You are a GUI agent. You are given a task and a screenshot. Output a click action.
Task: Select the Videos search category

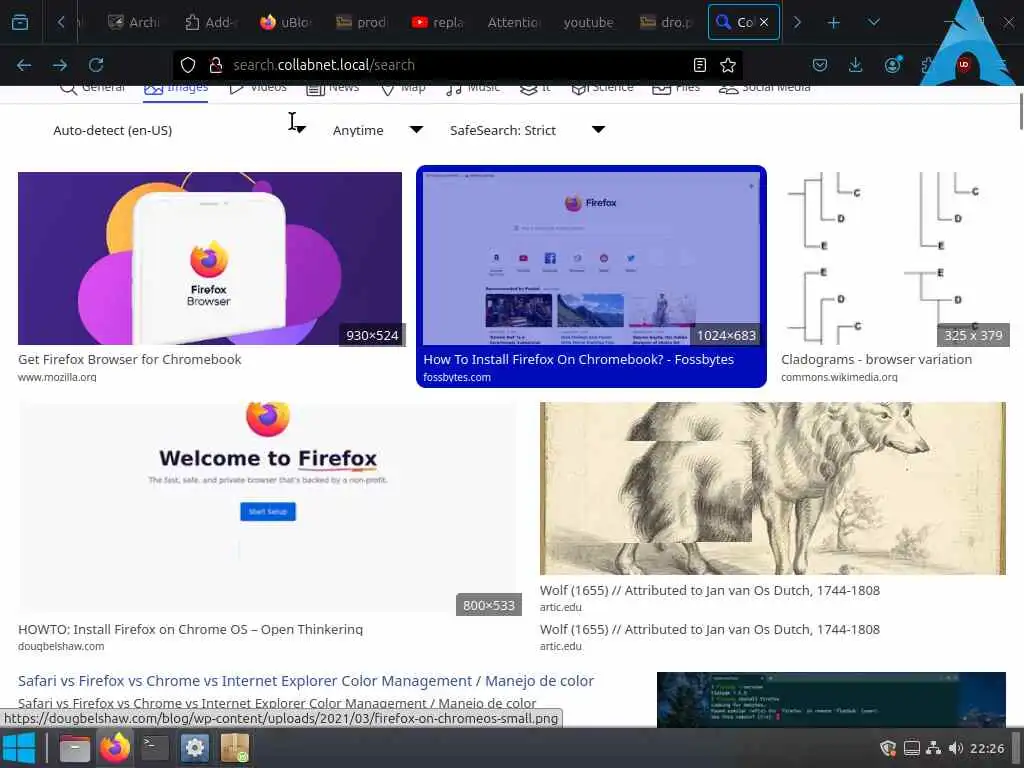pos(258,89)
